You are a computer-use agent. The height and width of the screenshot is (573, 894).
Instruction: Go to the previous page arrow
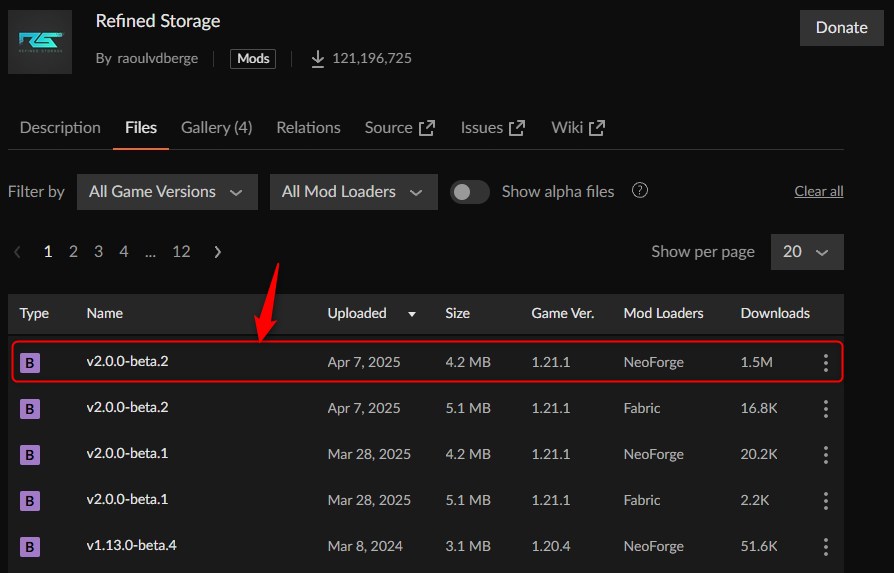pos(18,251)
